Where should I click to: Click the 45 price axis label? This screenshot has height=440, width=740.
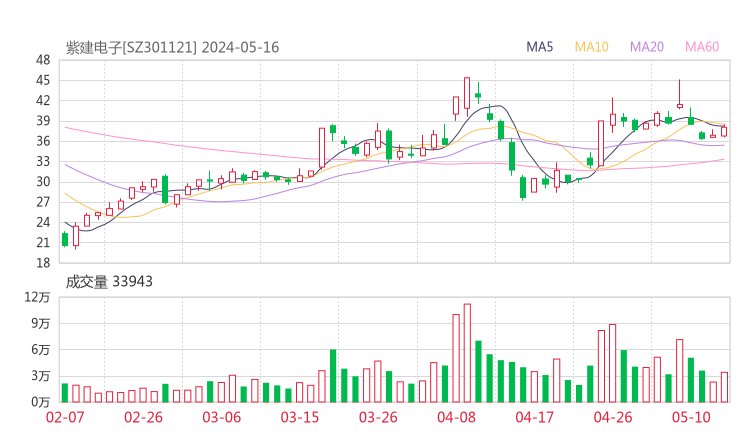(x=43, y=80)
